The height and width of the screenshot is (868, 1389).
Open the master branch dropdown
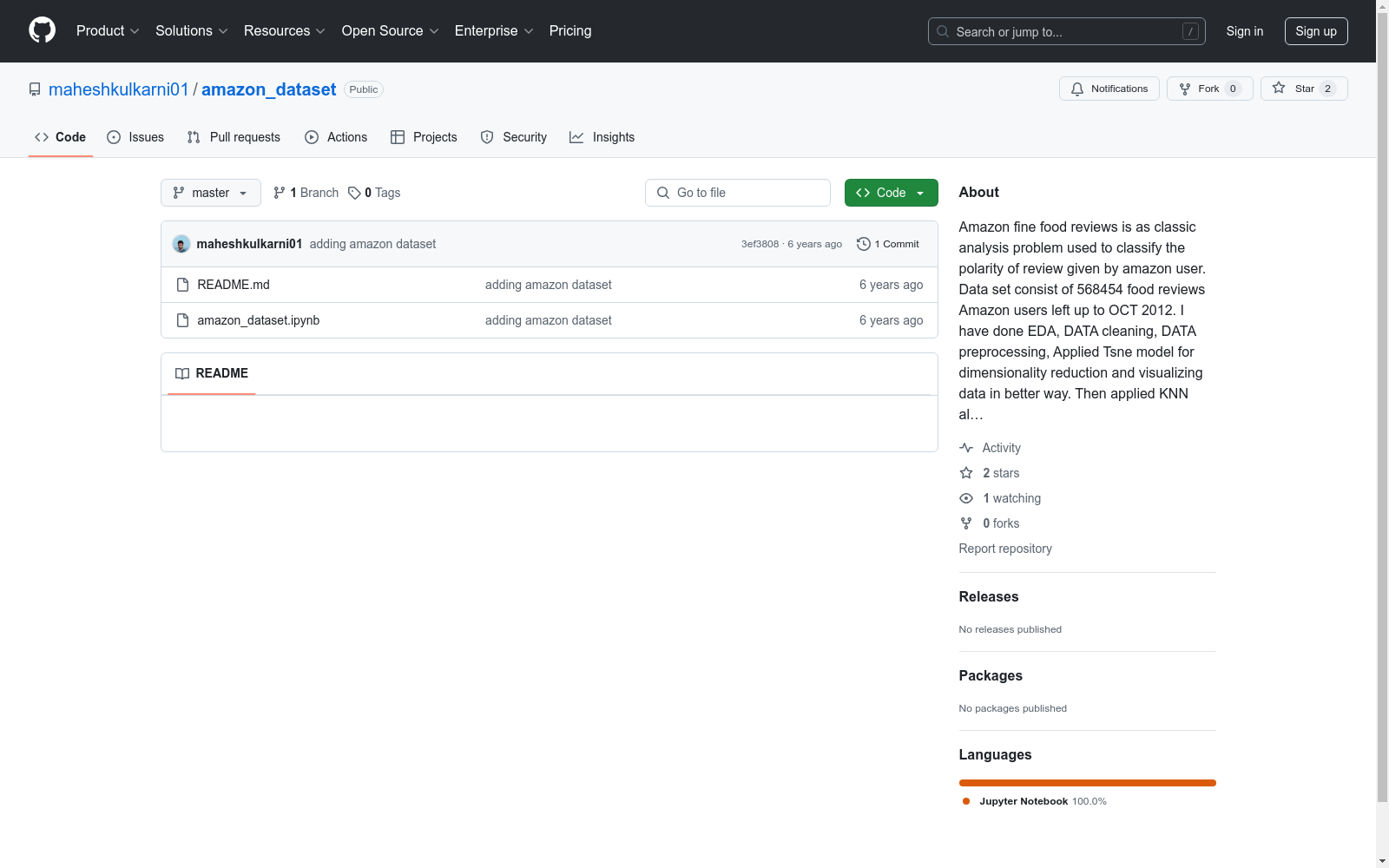click(211, 193)
